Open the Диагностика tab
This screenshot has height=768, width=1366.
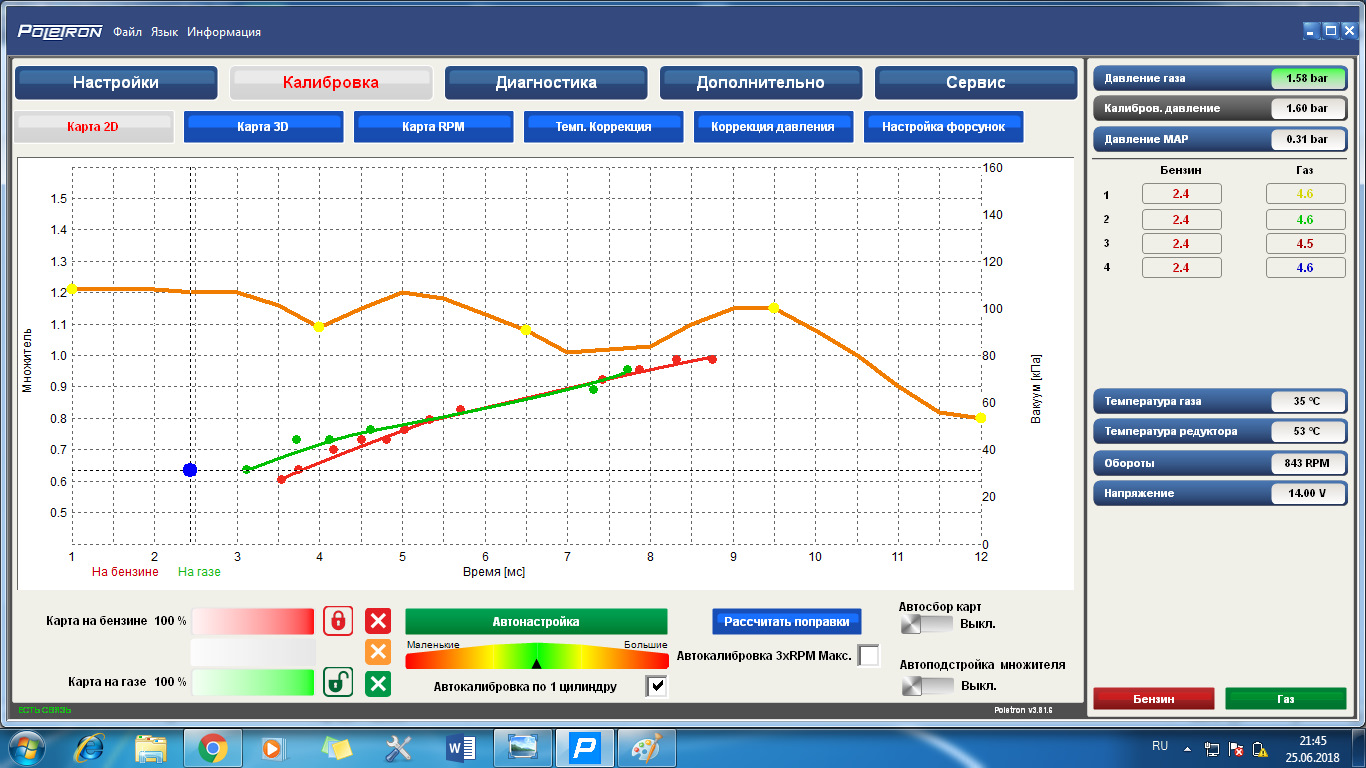(x=546, y=83)
